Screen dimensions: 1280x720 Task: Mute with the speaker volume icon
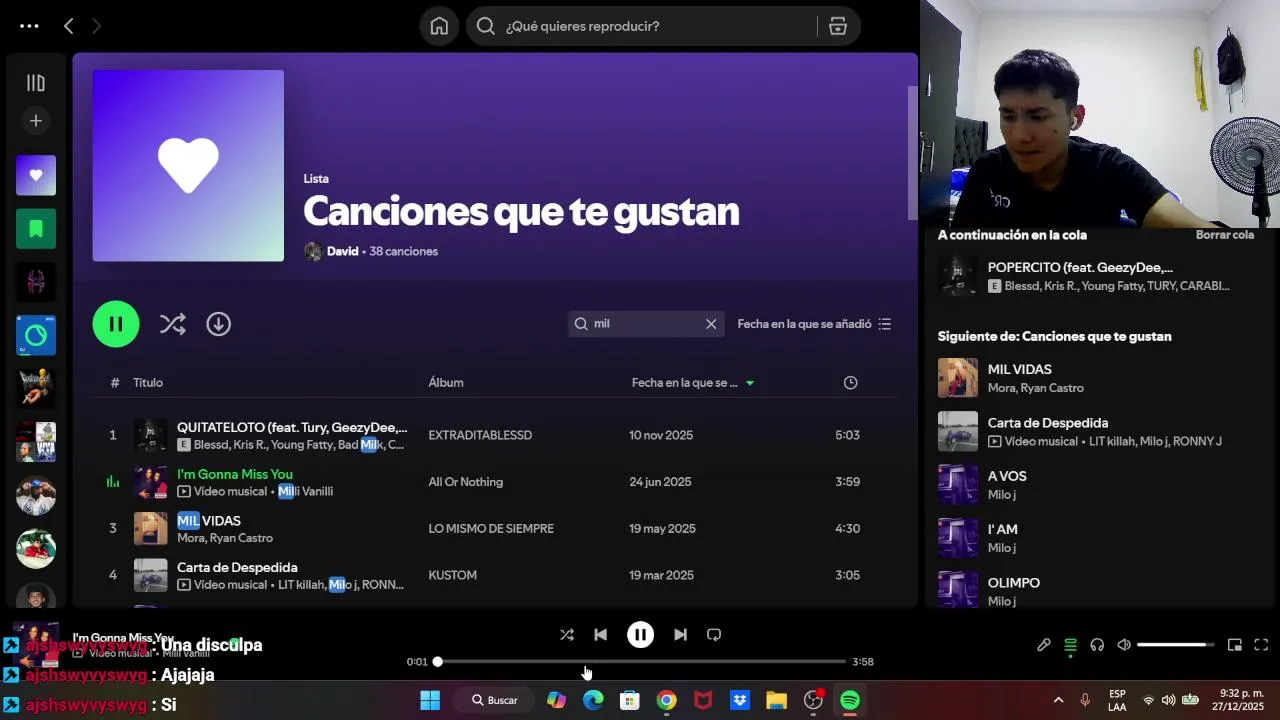(x=1124, y=645)
